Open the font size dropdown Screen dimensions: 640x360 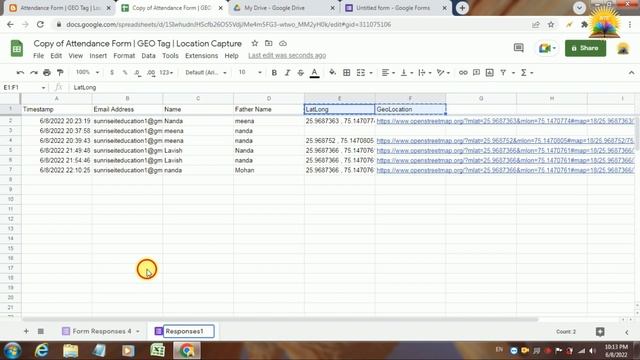250,72
